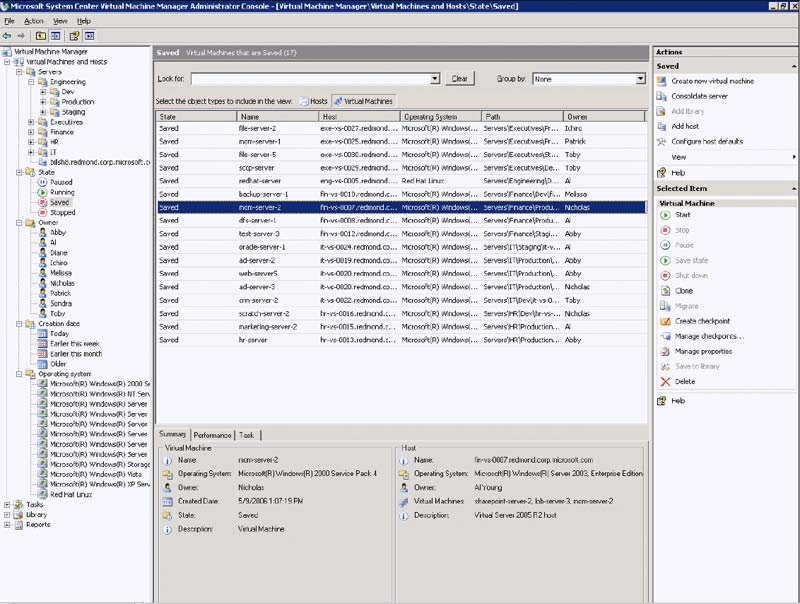This screenshot has height=604, width=800.
Task: Click the Delete icon in Actions
Action: click(663, 381)
